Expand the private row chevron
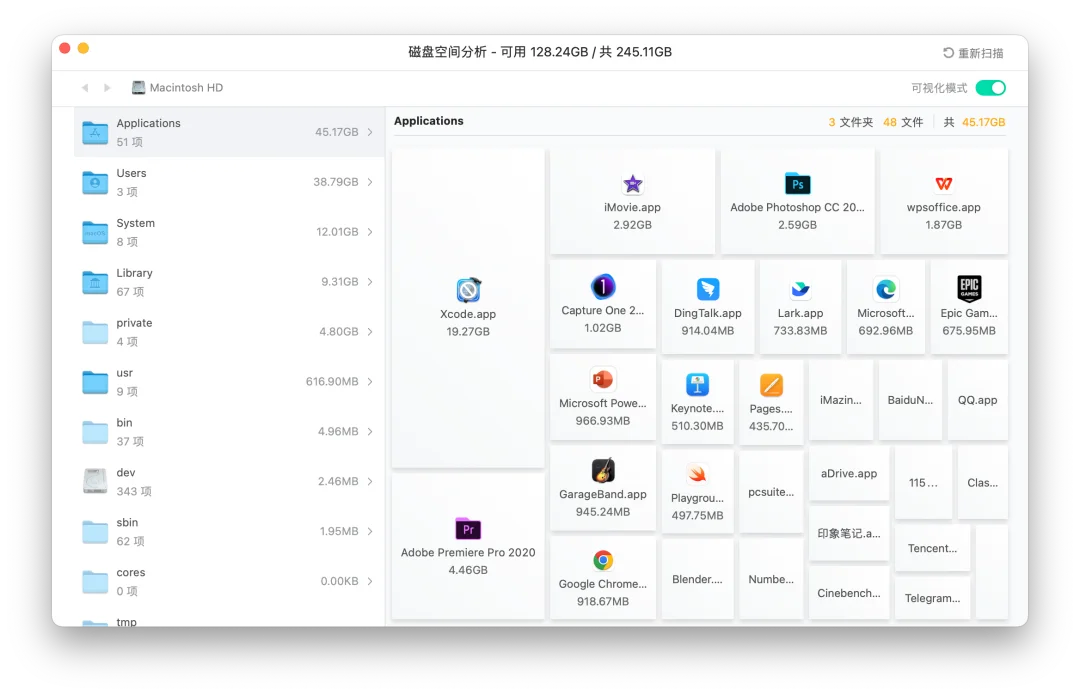 [x=370, y=332]
